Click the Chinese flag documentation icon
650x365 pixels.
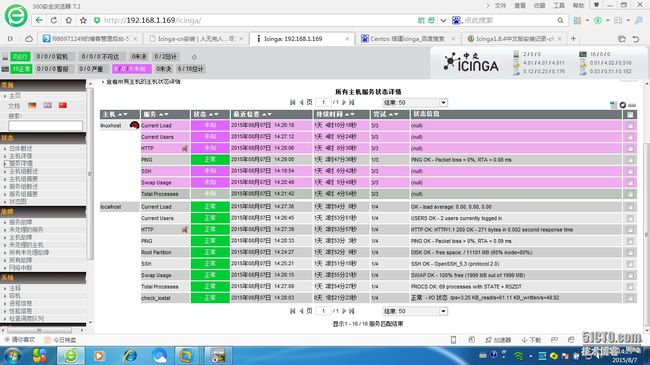click(x=63, y=105)
